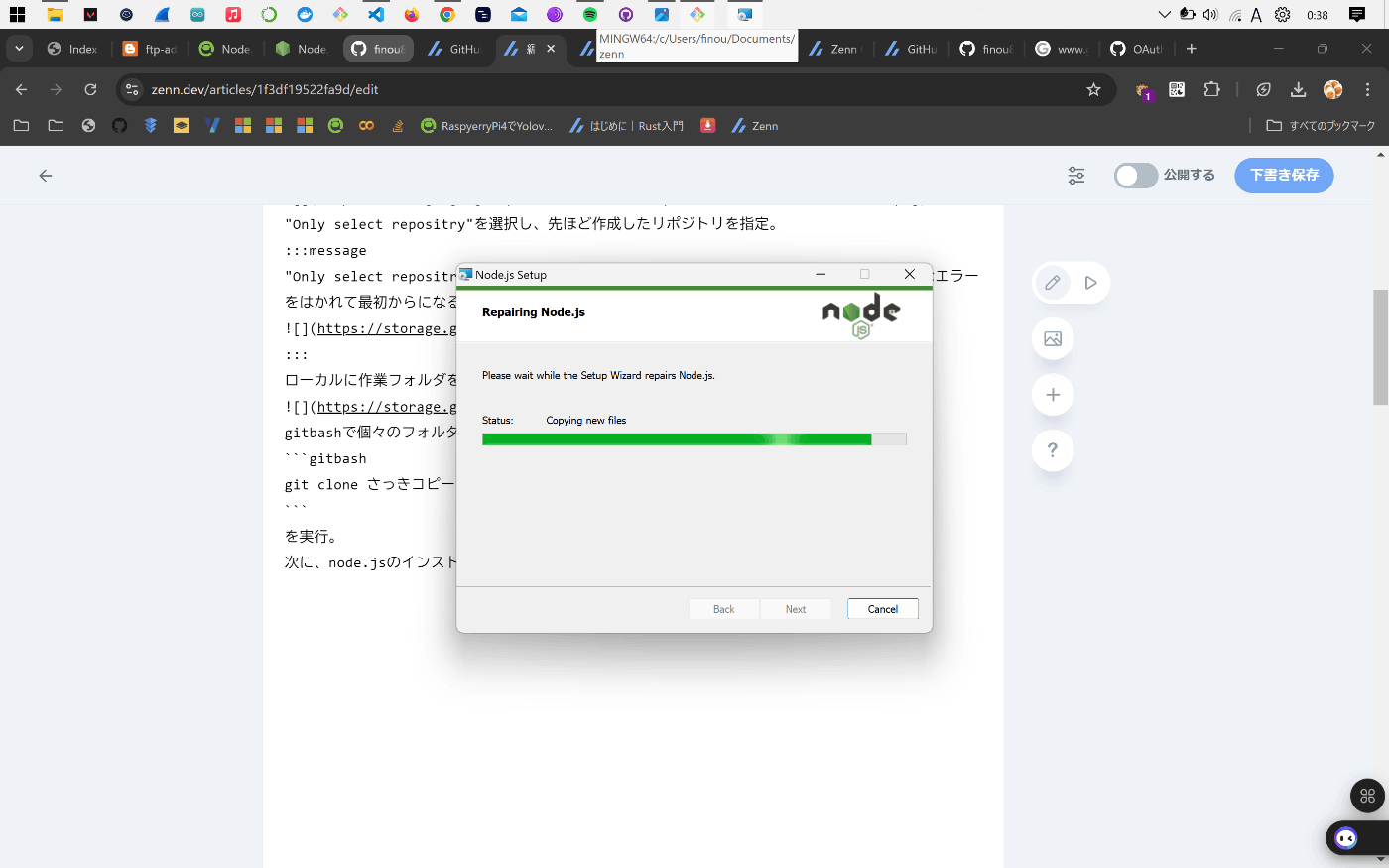This screenshot has width=1389, height=868.
Task: Toggle the 公開する publish switch
Action: point(1136,176)
